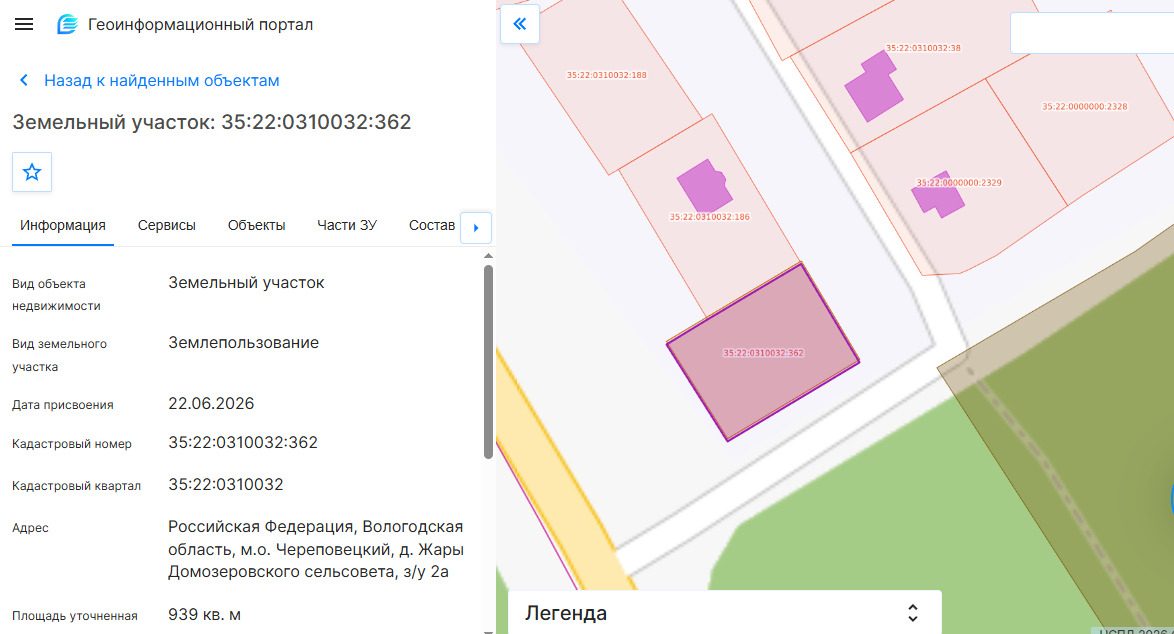Click the Кадастровый номер value 35:22:0310032:362
The width and height of the screenshot is (1174, 634).
pyautogui.click(x=243, y=442)
